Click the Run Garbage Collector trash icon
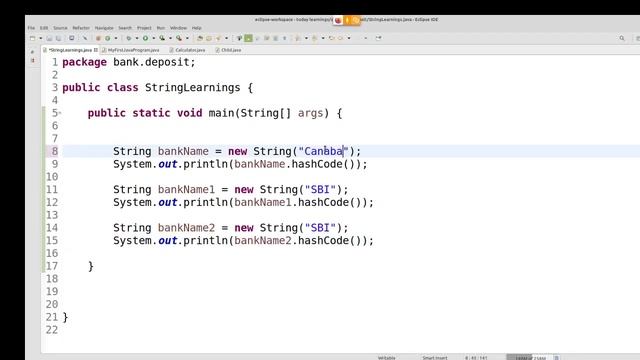 click(556, 358)
